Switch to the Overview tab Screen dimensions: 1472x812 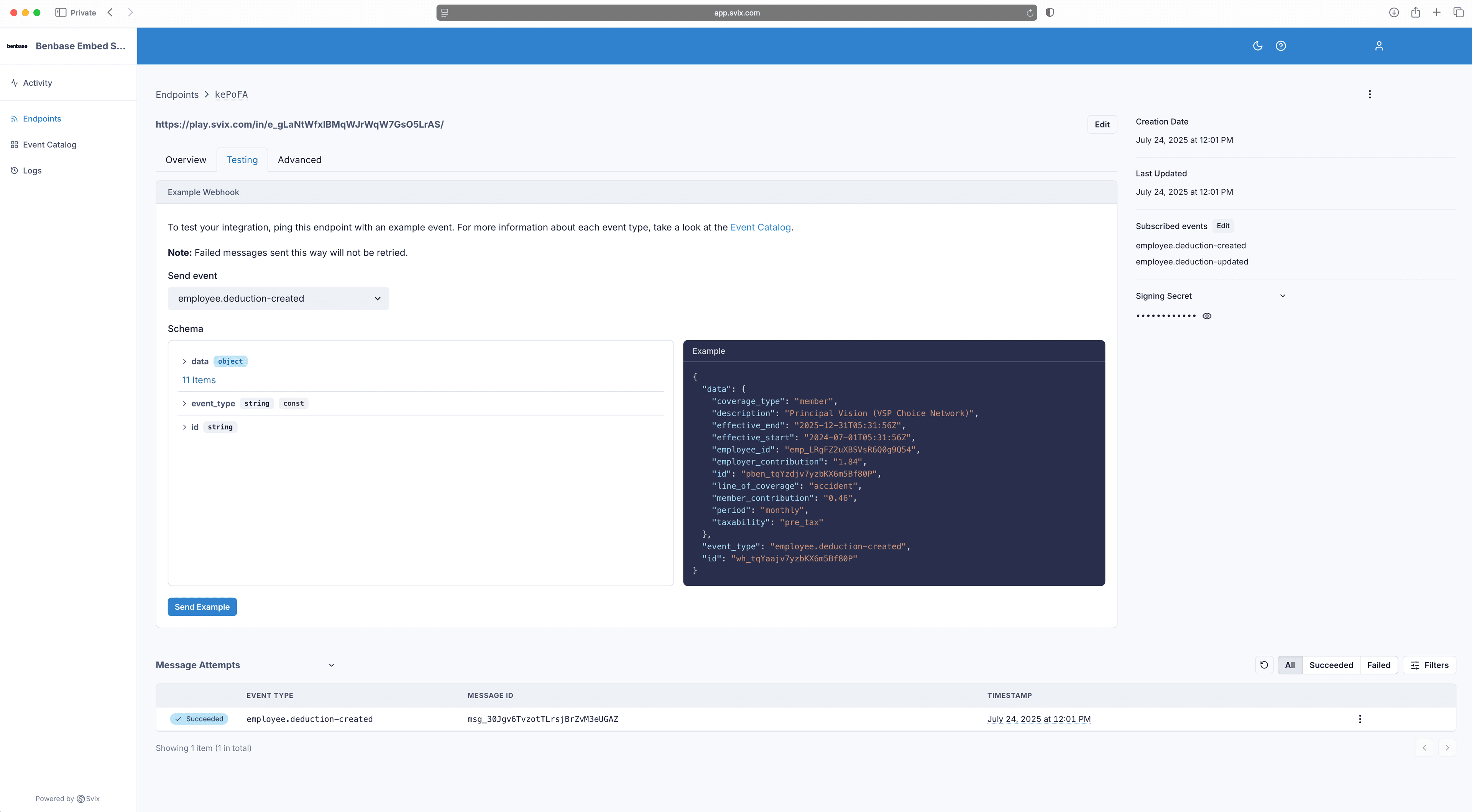coord(186,160)
